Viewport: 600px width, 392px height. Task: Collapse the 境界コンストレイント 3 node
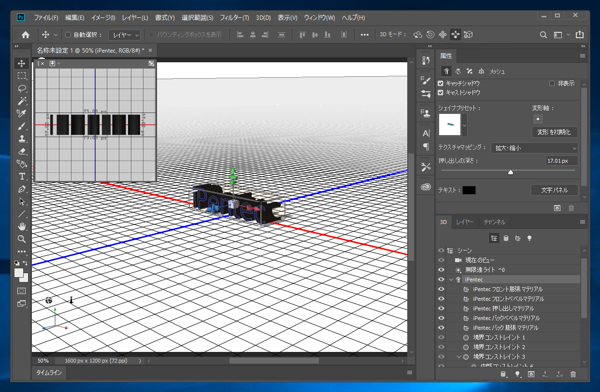coord(458,357)
